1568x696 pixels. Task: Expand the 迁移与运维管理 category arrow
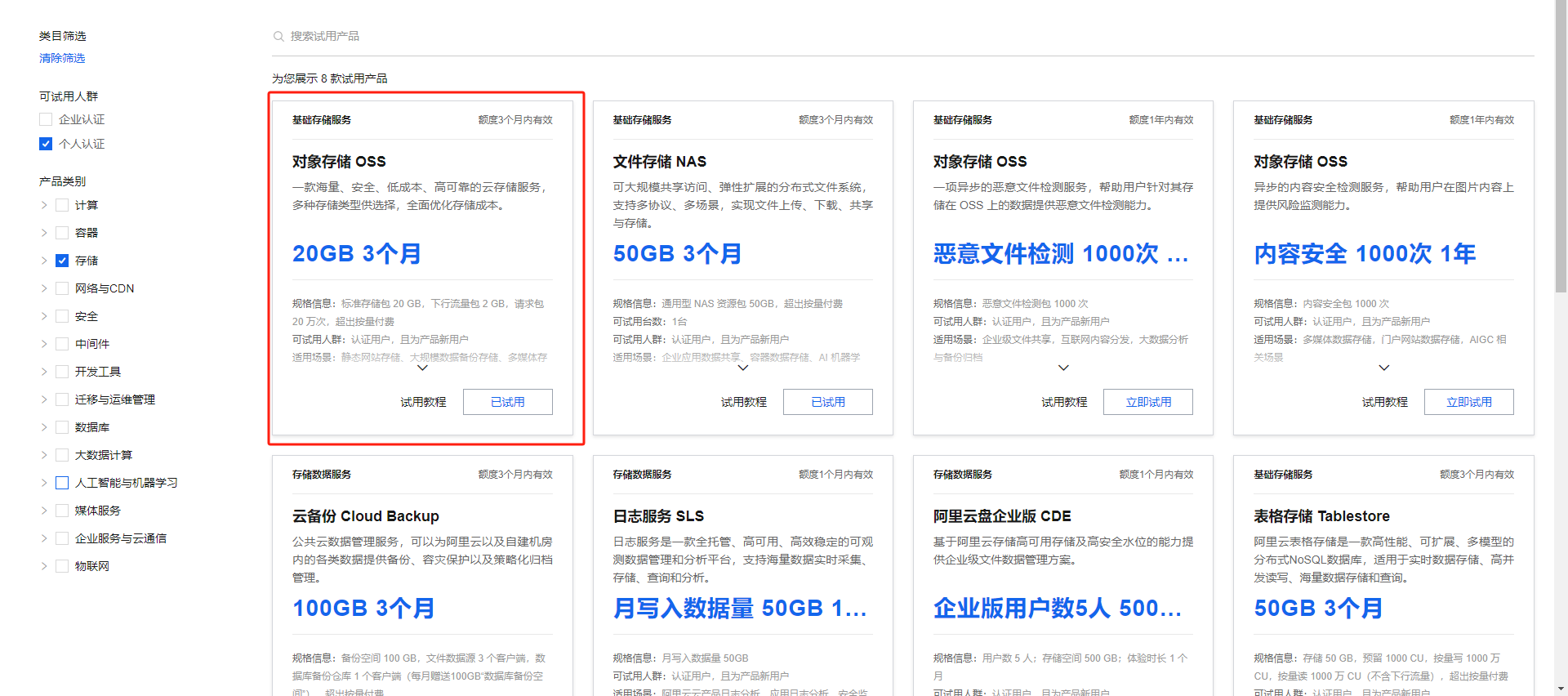[44, 399]
